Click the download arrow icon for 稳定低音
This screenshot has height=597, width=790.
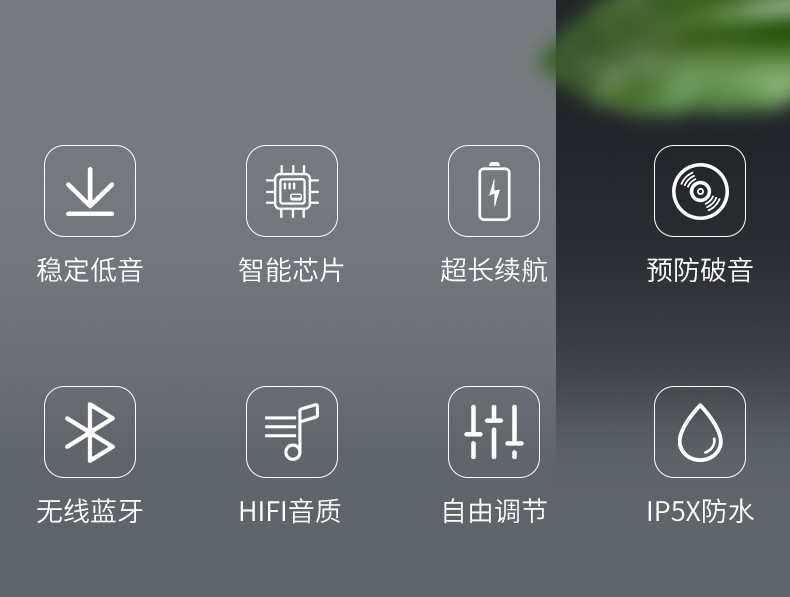click(x=90, y=191)
